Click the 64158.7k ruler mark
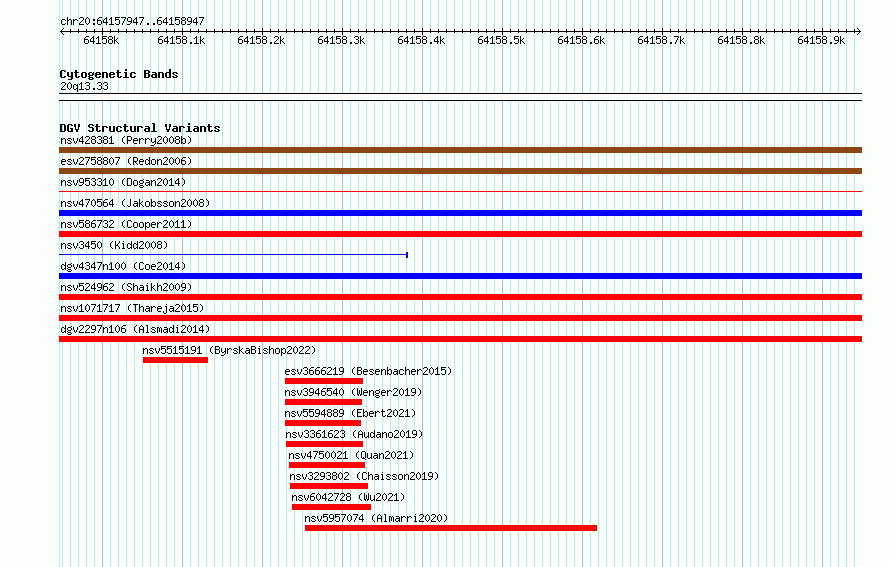The image size is (890, 567). click(661, 40)
